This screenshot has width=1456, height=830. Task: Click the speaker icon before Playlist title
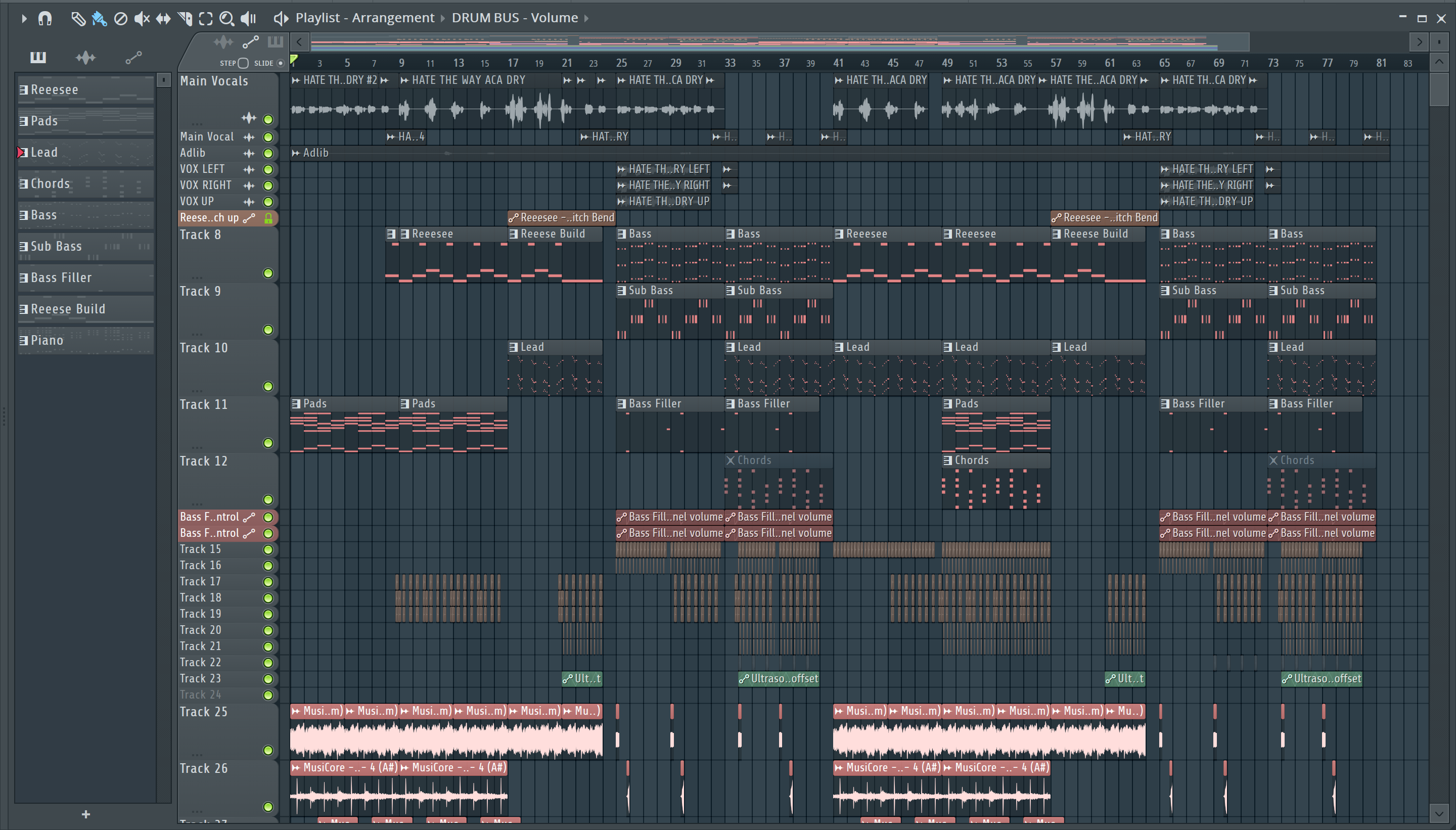tap(281, 19)
